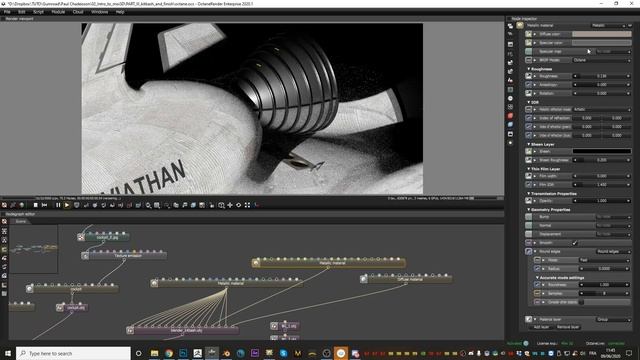The height and width of the screenshot is (360, 640).
Task: Click the Samples value slider
Action: [604, 293]
